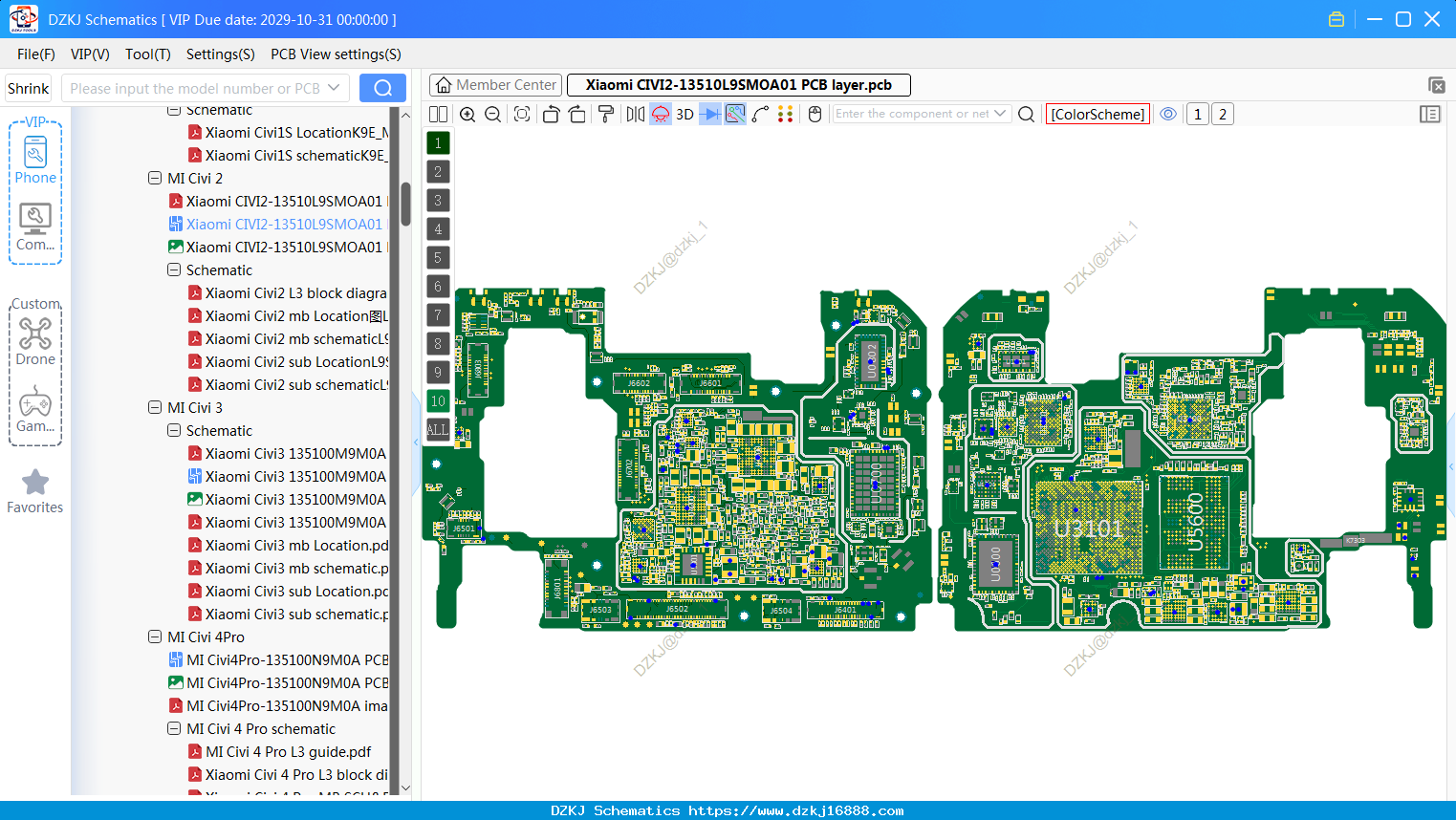This screenshot has height=820, width=1456.
Task: Toggle the split view layout icon
Action: (438, 115)
